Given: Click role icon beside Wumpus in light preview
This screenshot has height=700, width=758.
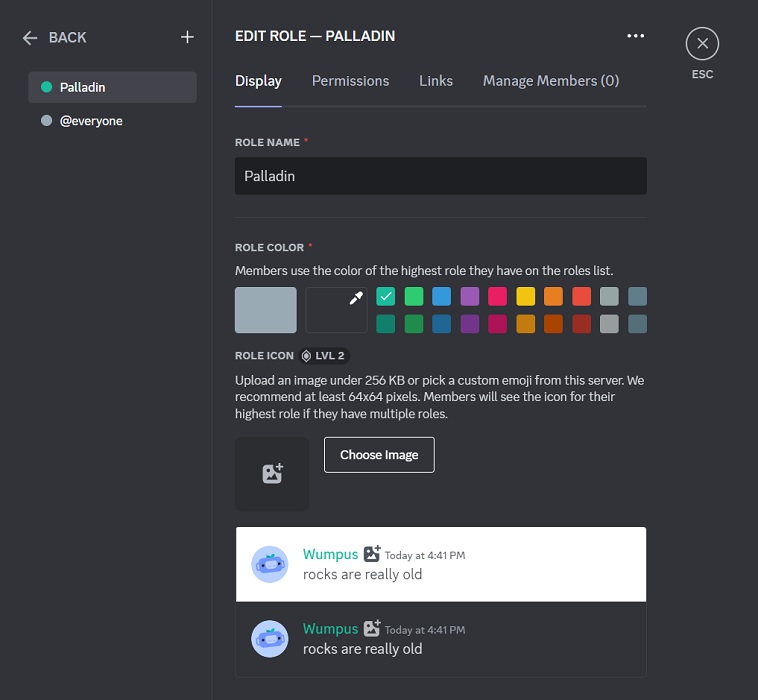Looking at the screenshot, I should click(372, 554).
